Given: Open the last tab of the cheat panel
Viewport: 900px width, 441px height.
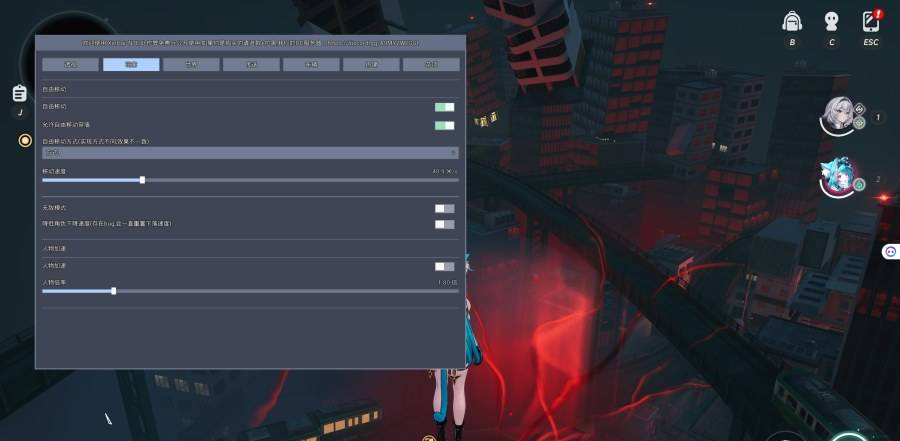Looking at the screenshot, I should point(431,64).
